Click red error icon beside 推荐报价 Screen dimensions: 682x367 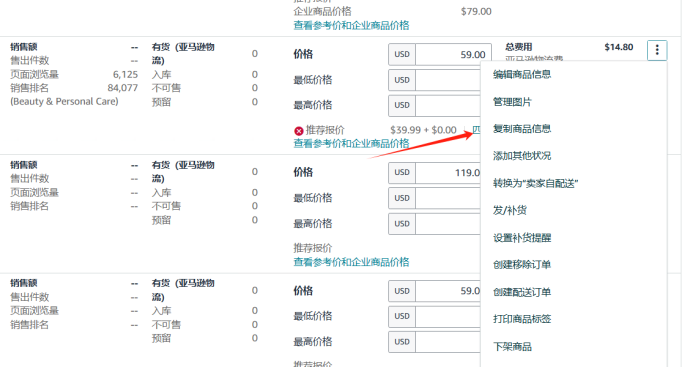pyautogui.click(x=298, y=130)
